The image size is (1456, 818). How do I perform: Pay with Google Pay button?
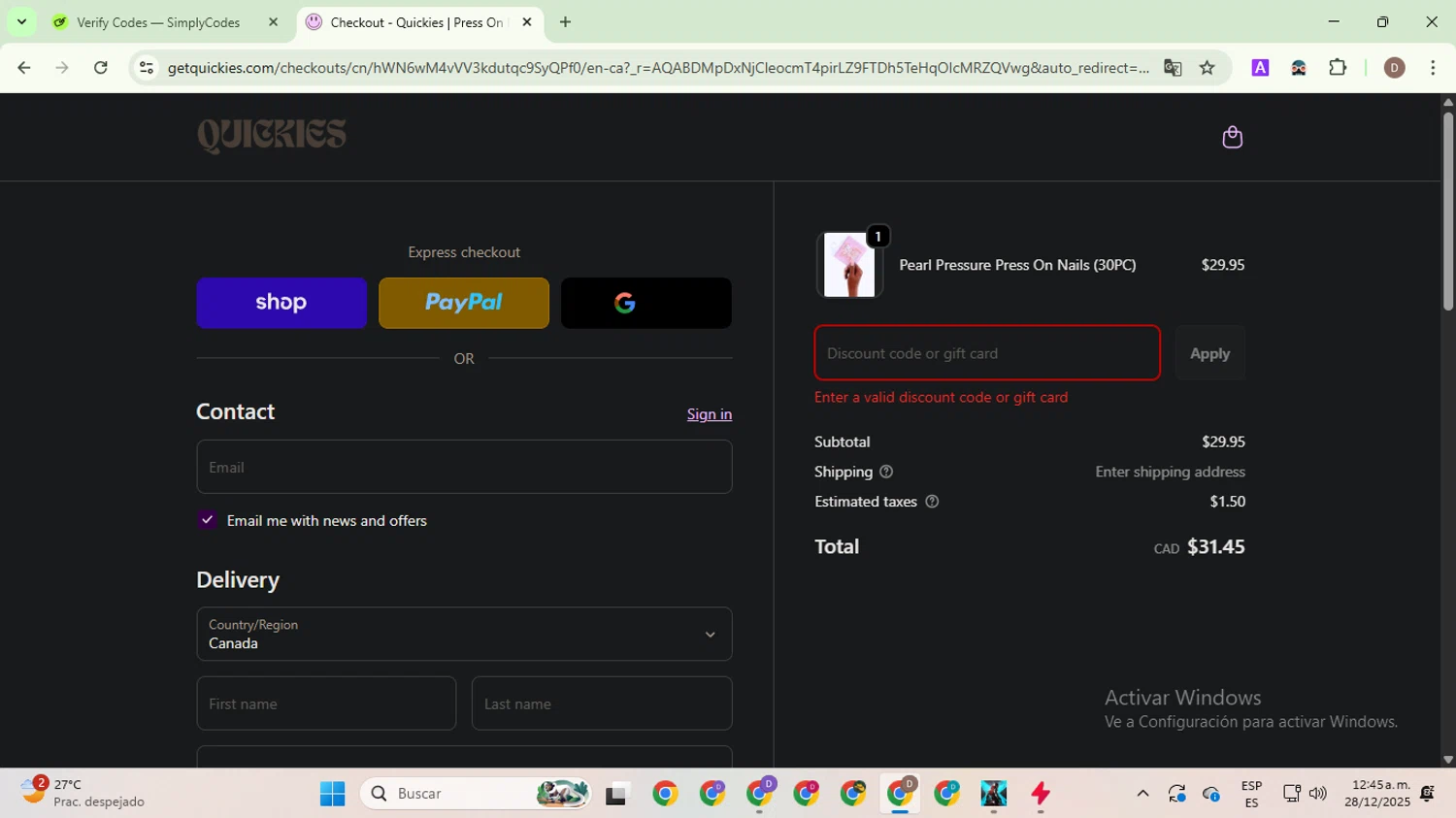click(646, 303)
